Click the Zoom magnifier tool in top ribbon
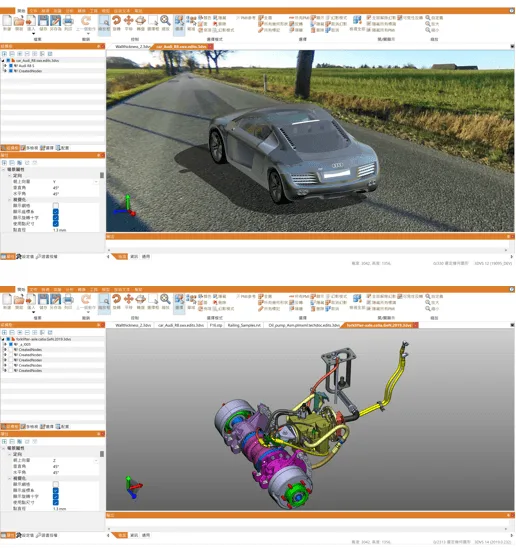This screenshot has width=516, height=551. (x=165, y=21)
